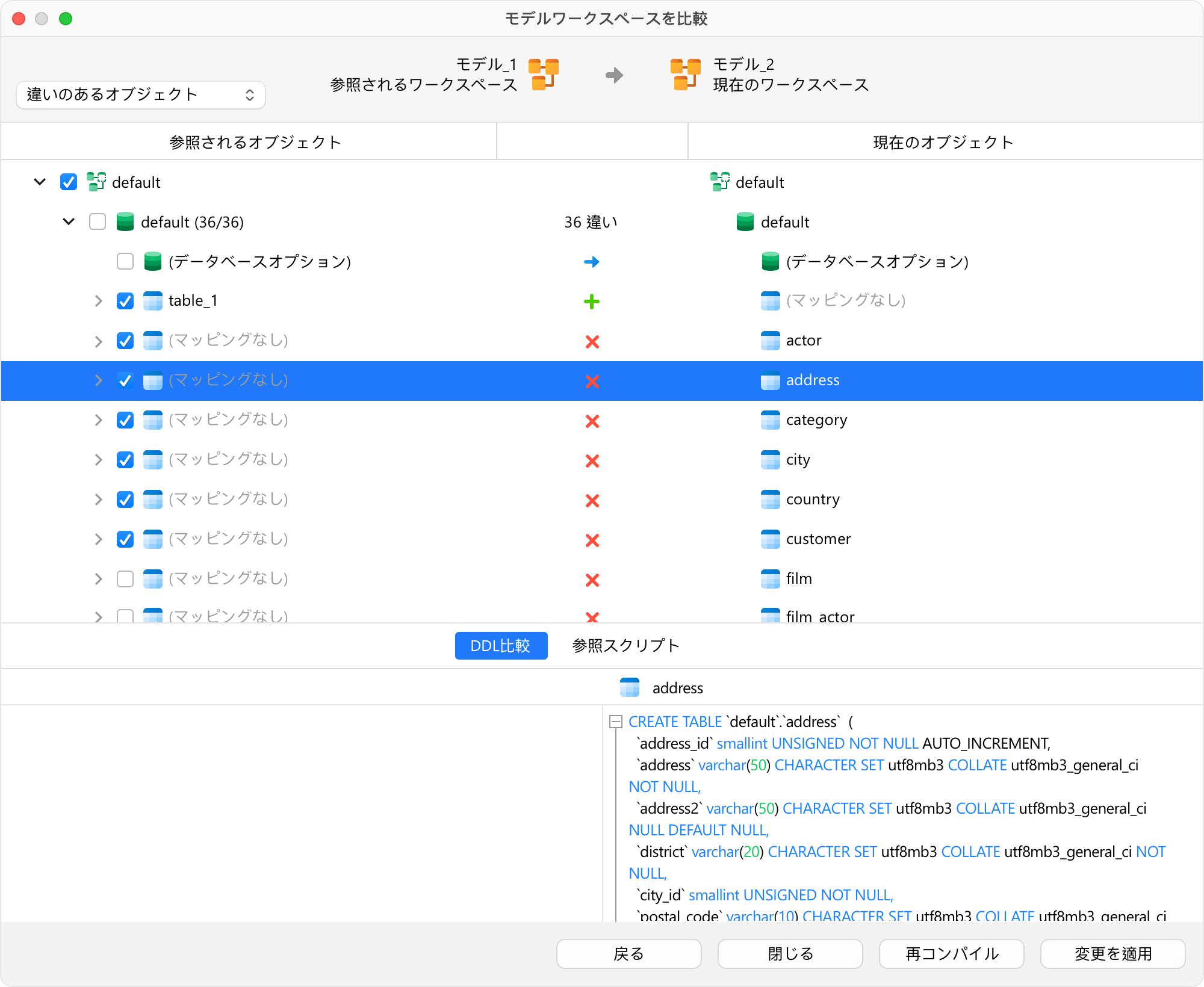Viewport: 1204px width, 987px height.
Task: Select the table_1 item in the tree
Action: (x=193, y=301)
